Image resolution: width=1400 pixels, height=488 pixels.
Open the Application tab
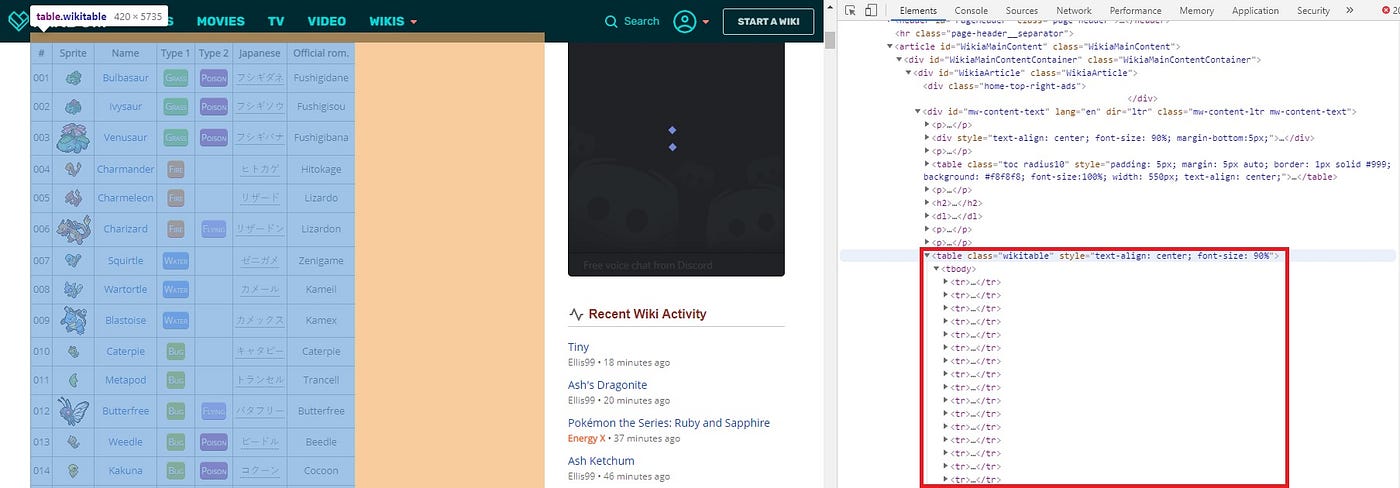coord(1255,10)
